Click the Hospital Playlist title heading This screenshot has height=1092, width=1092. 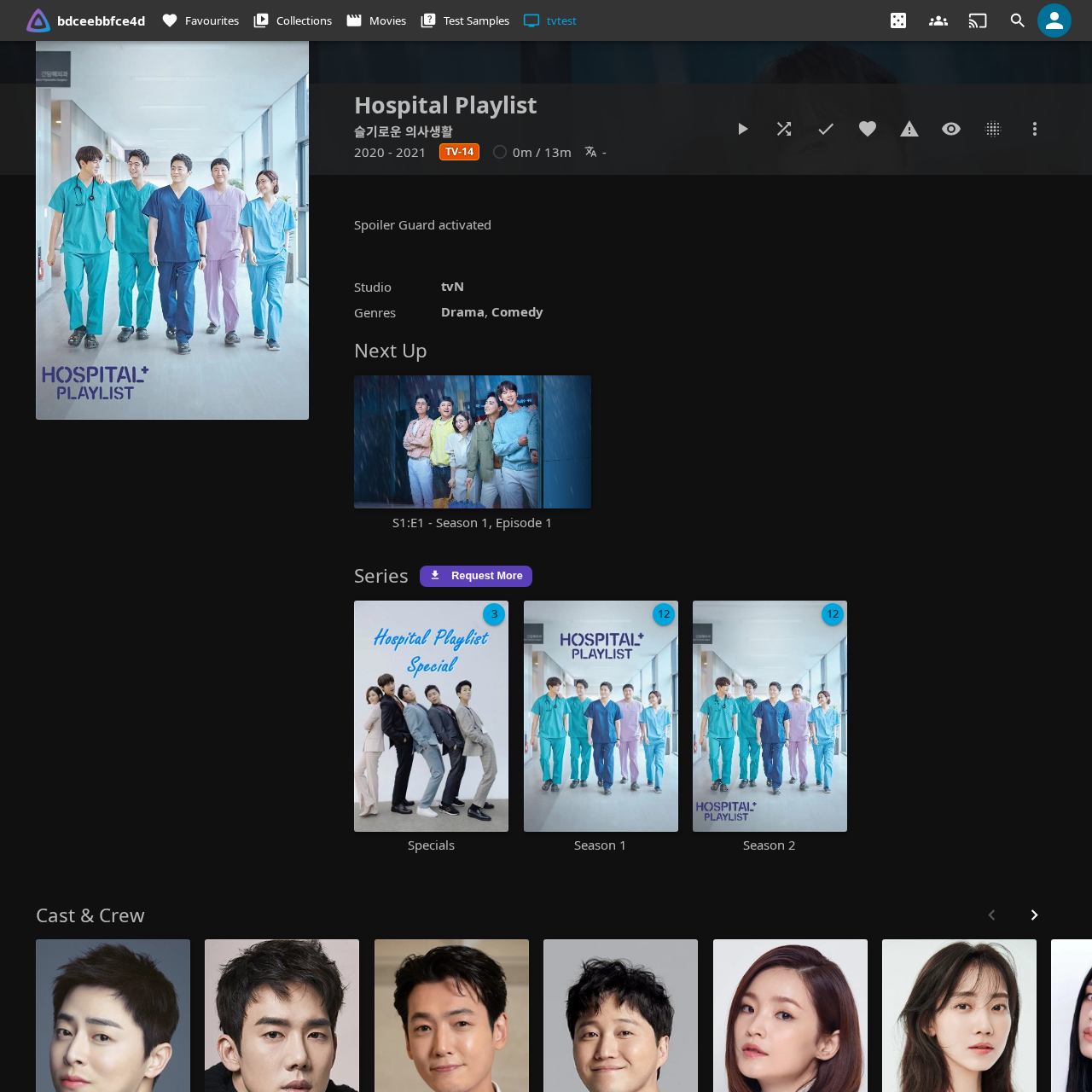pyautogui.click(x=445, y=105)
